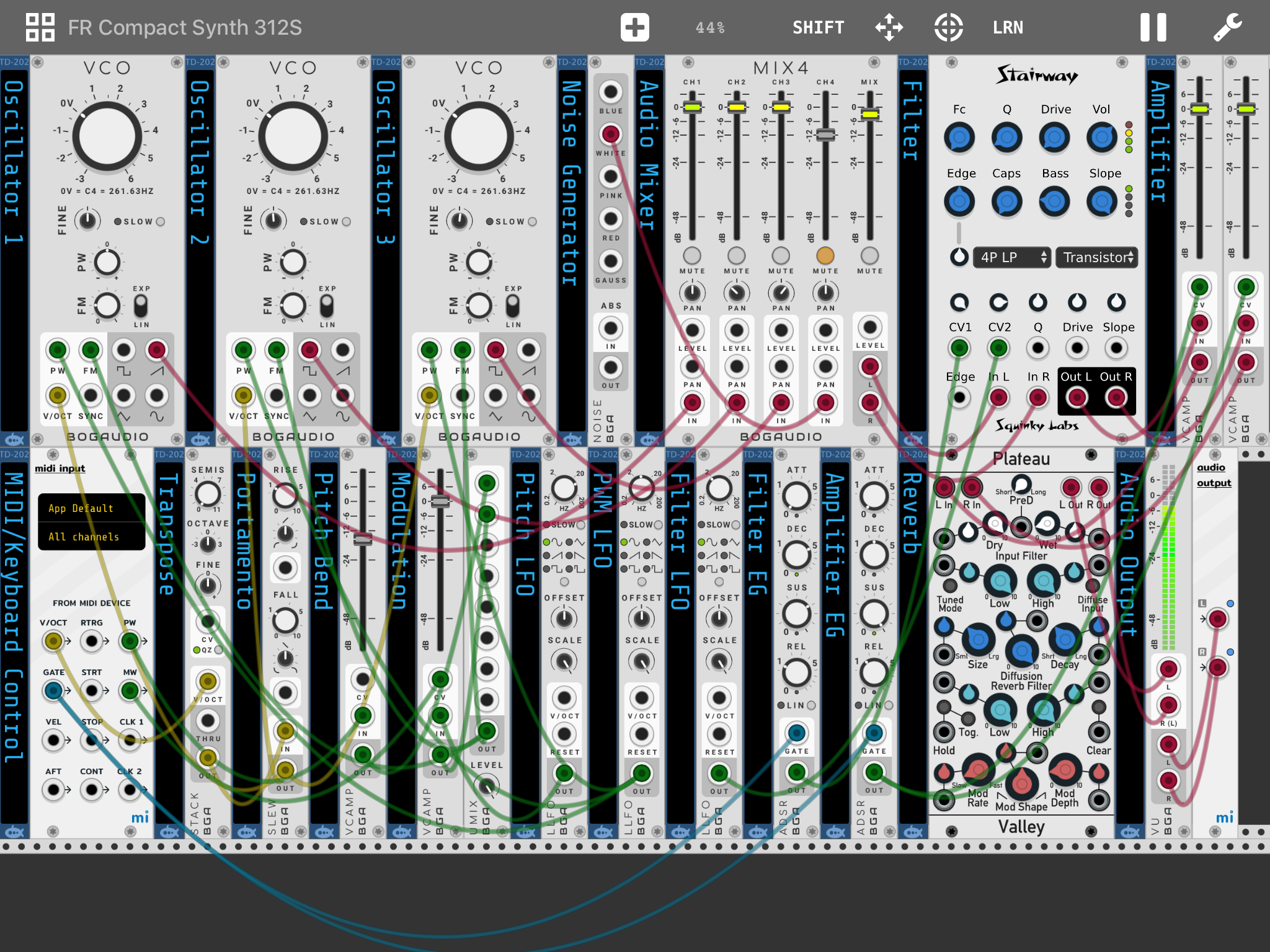1270x952 pixels.
Task: Toggle SLOW on Oscillator 1 VCO
Action: coord(160,221)
